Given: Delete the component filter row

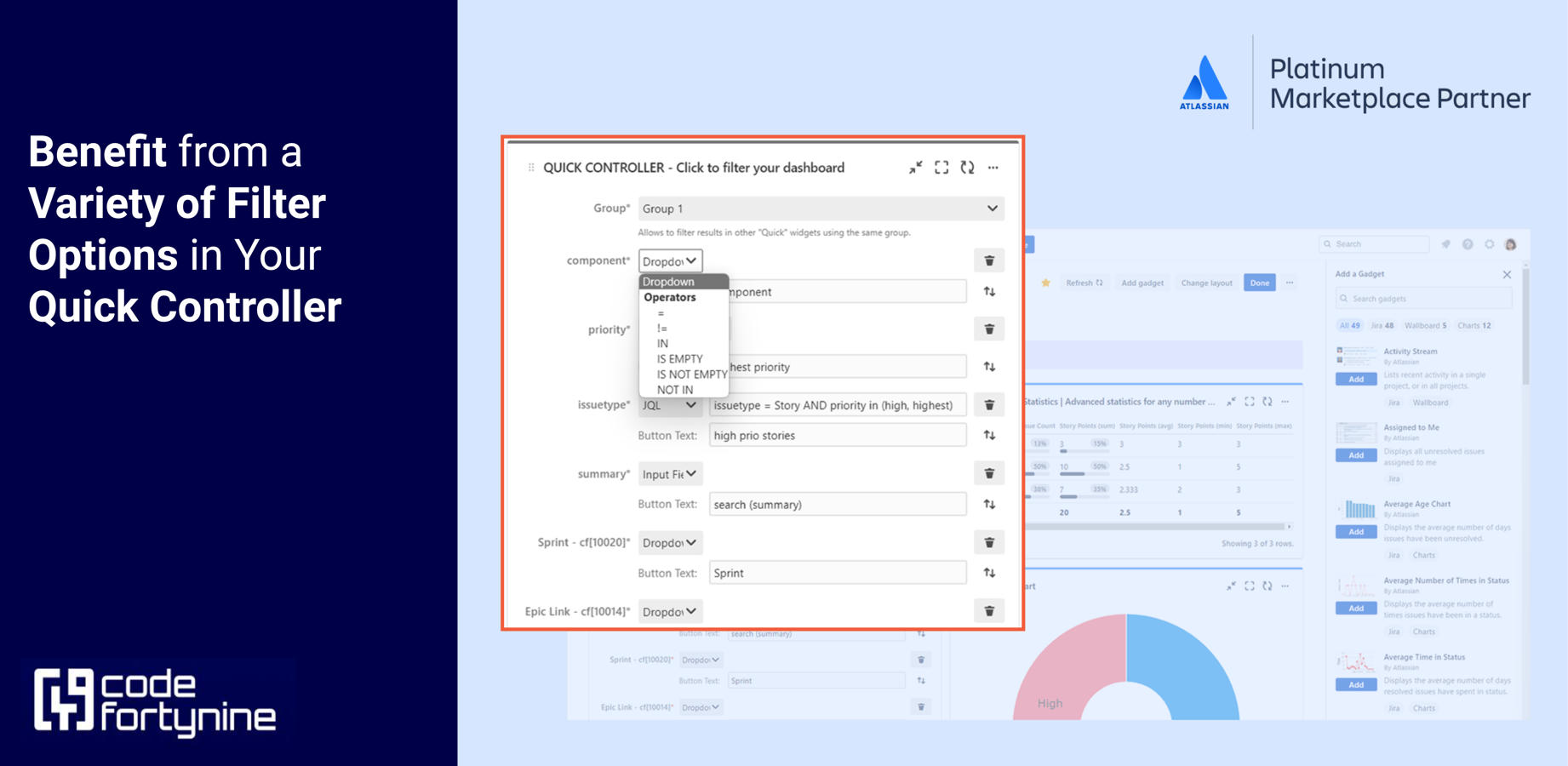Looking at the screenshot, I should click(x=988, y=260).
